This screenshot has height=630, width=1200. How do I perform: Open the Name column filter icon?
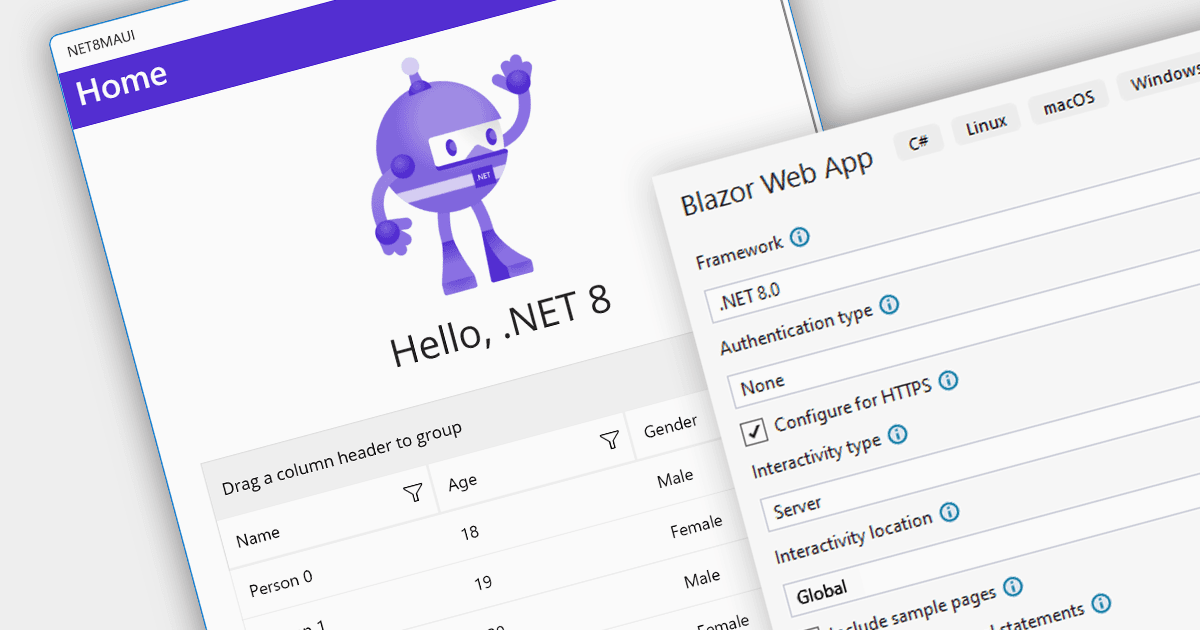[x=412, y=491]
